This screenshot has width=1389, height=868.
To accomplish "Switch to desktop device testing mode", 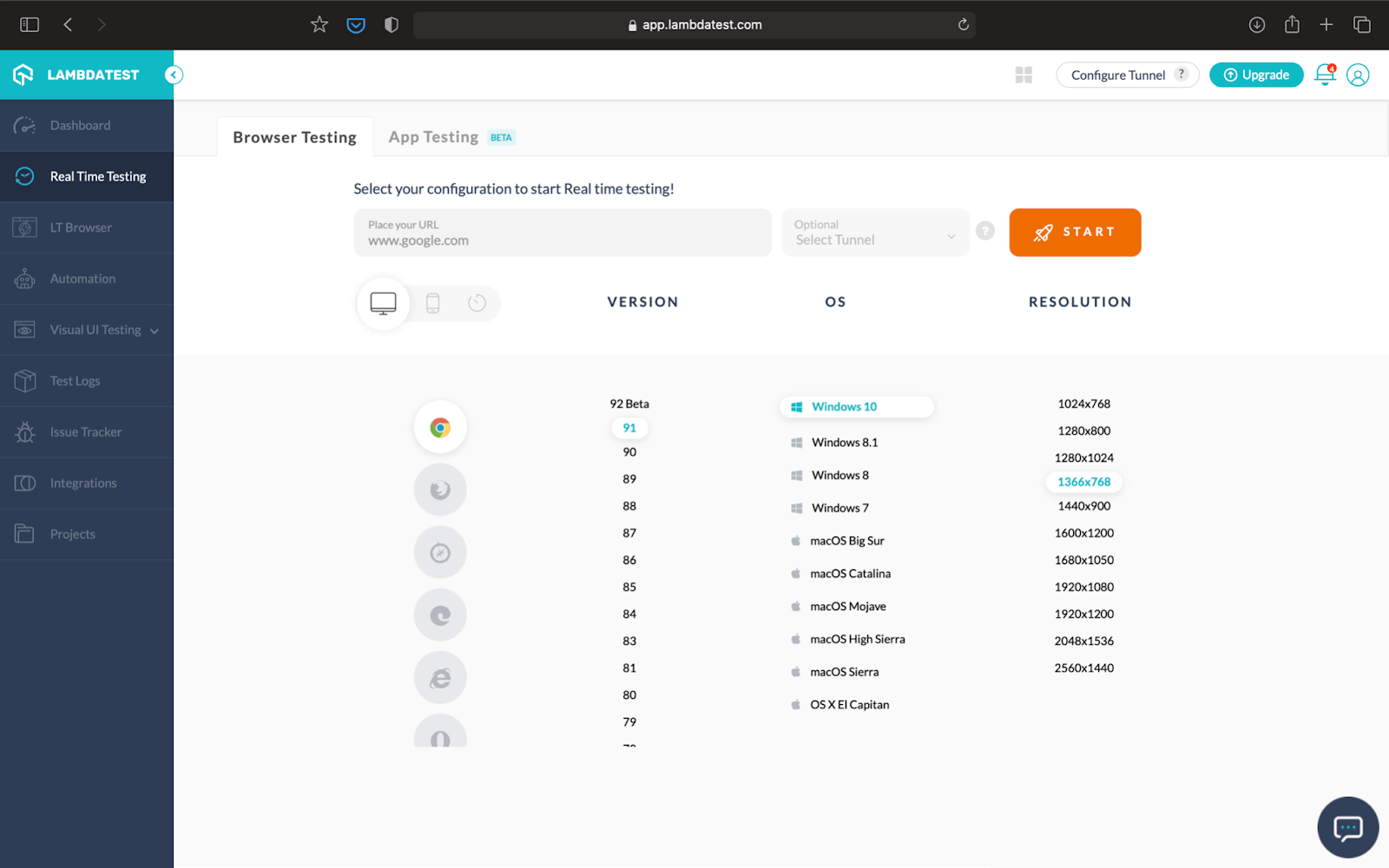I will tap(383, 303).
